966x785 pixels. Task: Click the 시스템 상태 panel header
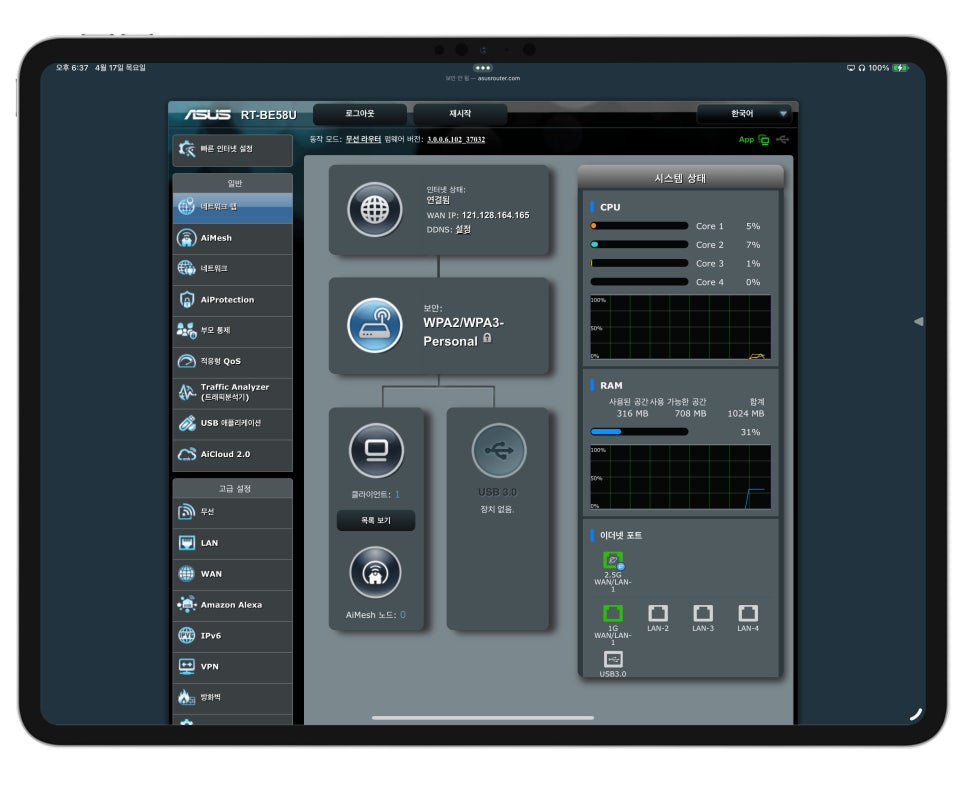coord(680,178)
